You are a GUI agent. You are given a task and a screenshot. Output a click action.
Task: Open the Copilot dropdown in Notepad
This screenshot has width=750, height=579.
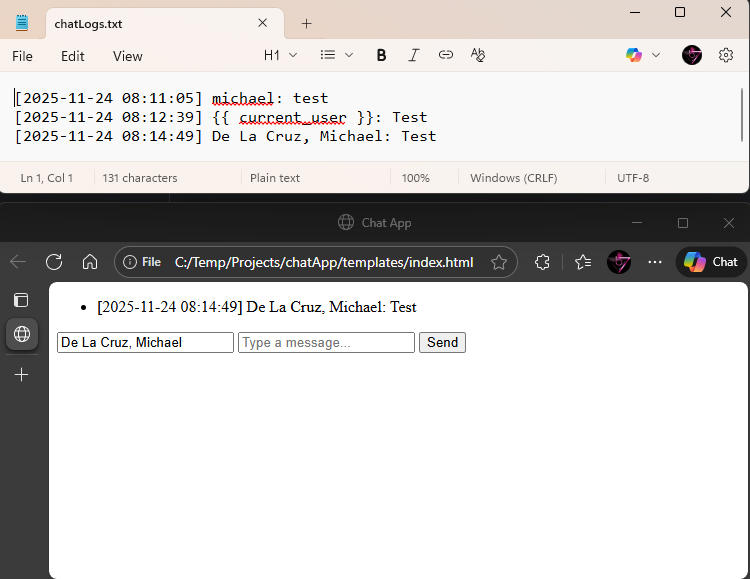[x=643, y=56]
